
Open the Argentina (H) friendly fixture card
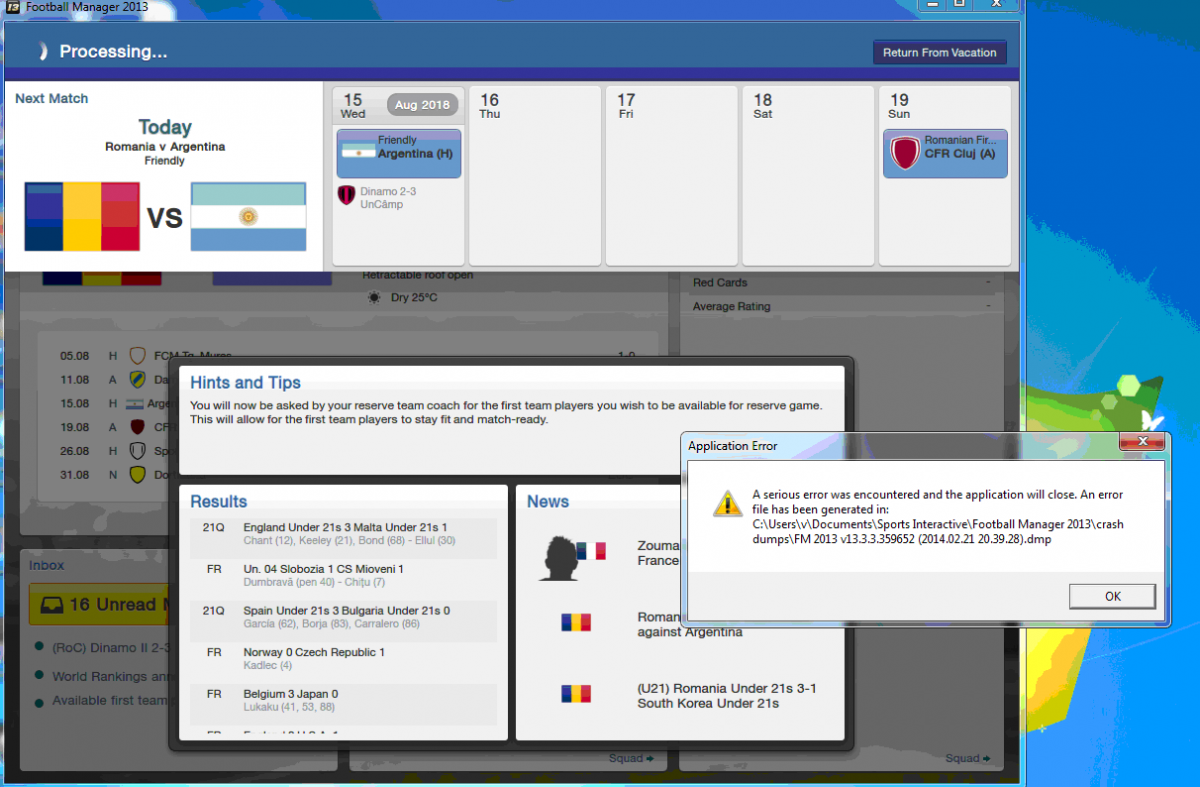[399, 154]
